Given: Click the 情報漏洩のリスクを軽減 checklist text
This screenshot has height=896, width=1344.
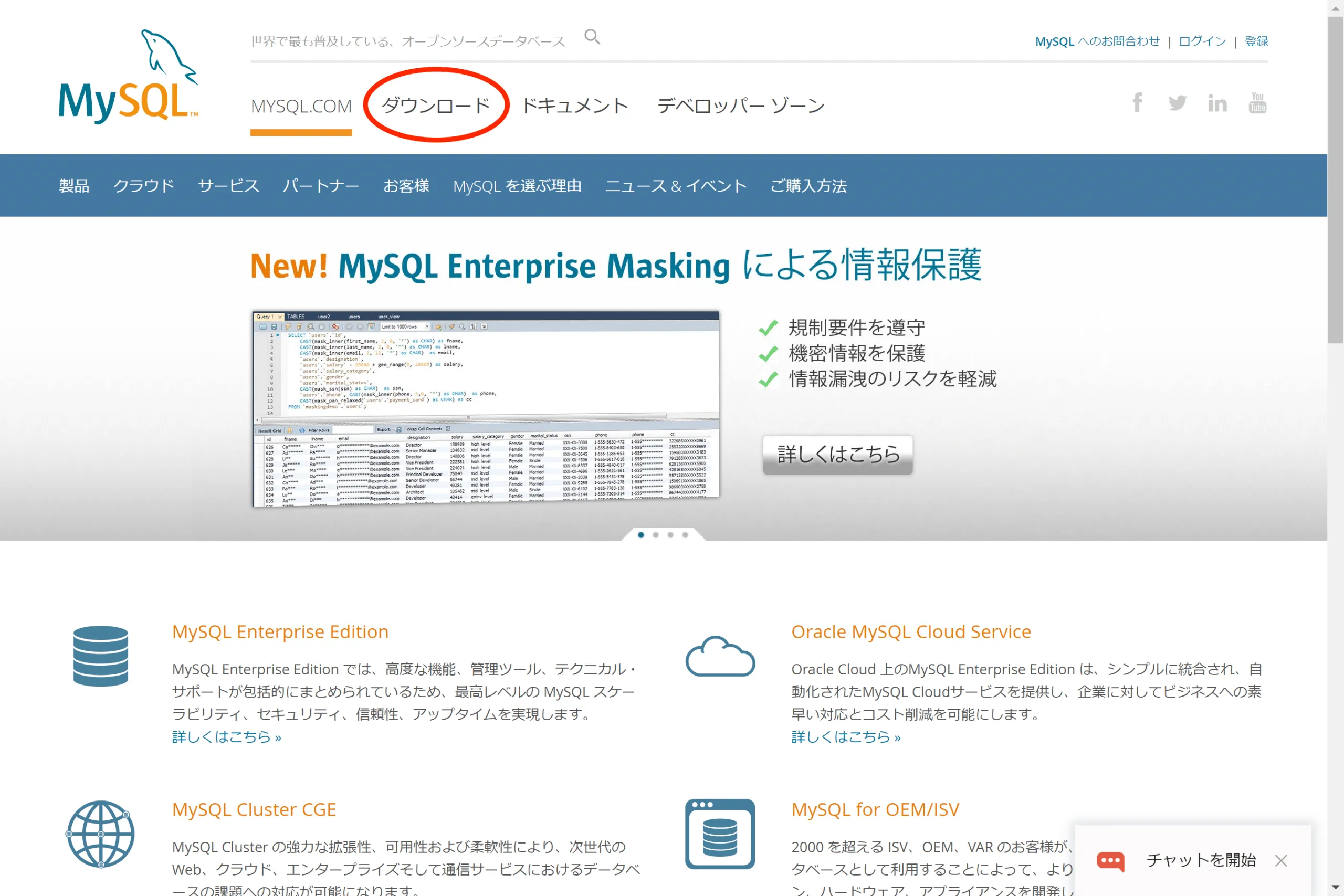Looking at the screenshot, I should coord(892,379).
